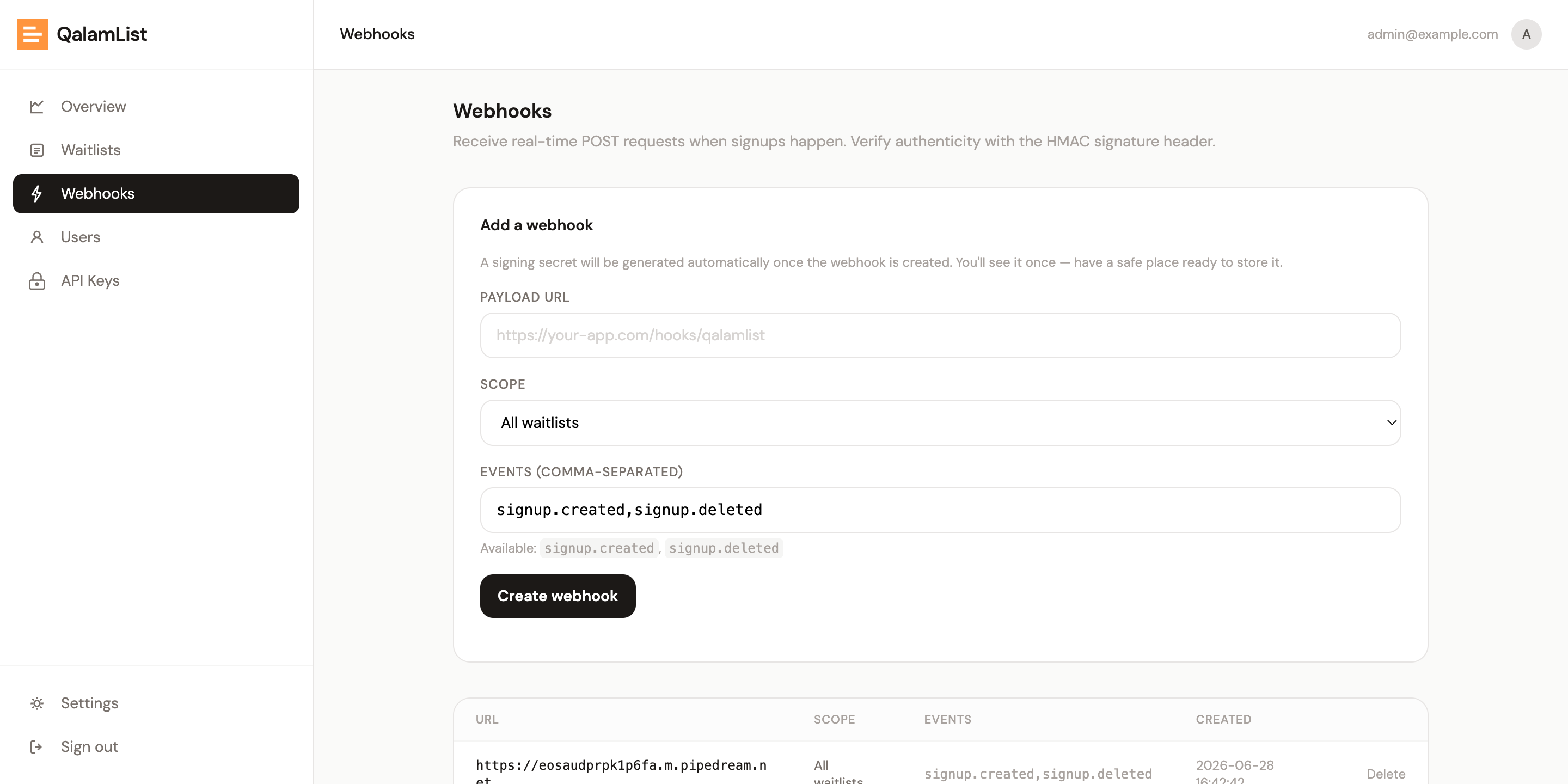Click the Scope dropdown chevron arrow
The image size is (1568, 784).
coord(1392,422)
